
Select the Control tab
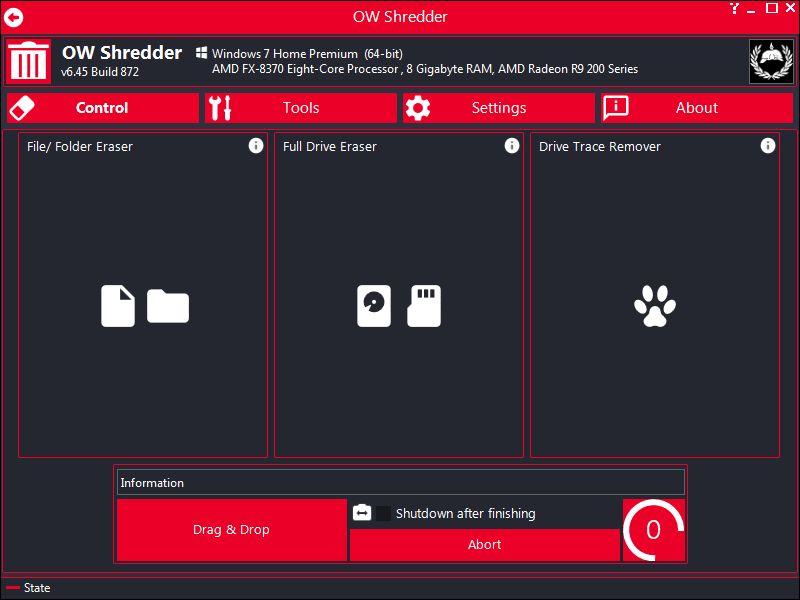coord(102,107)
